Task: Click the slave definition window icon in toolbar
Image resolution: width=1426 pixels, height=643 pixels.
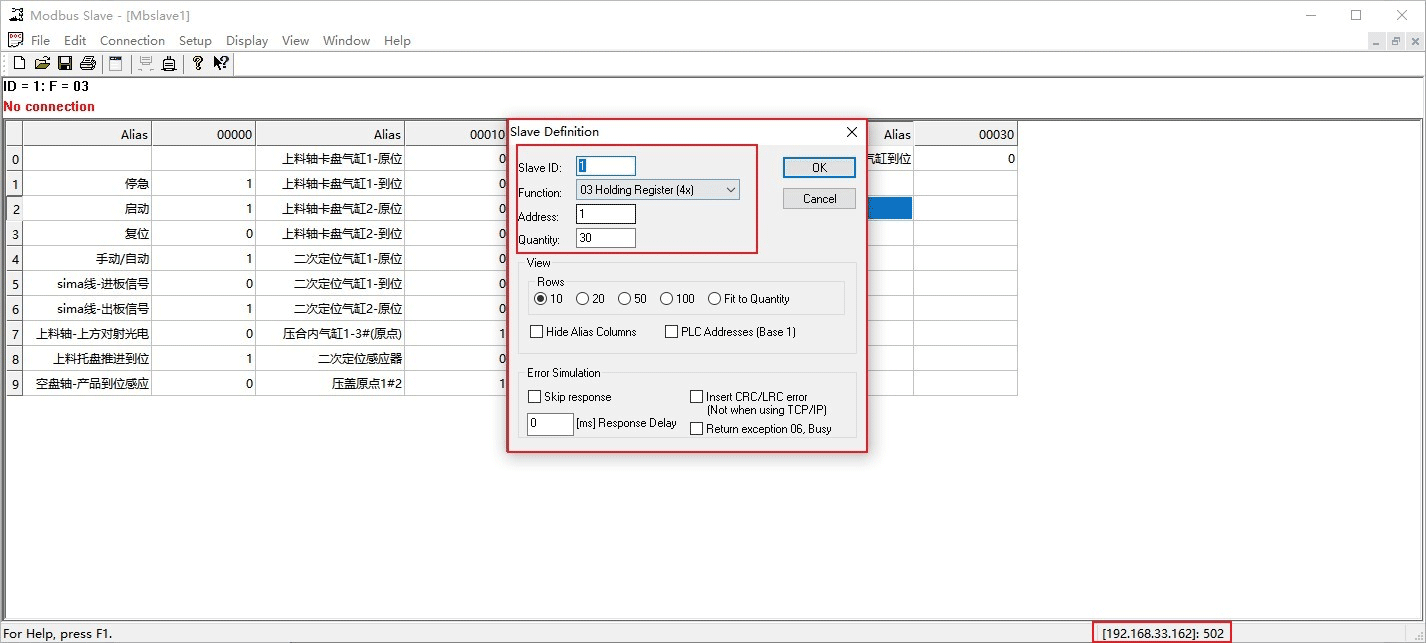Action: [x=116, y=63]
